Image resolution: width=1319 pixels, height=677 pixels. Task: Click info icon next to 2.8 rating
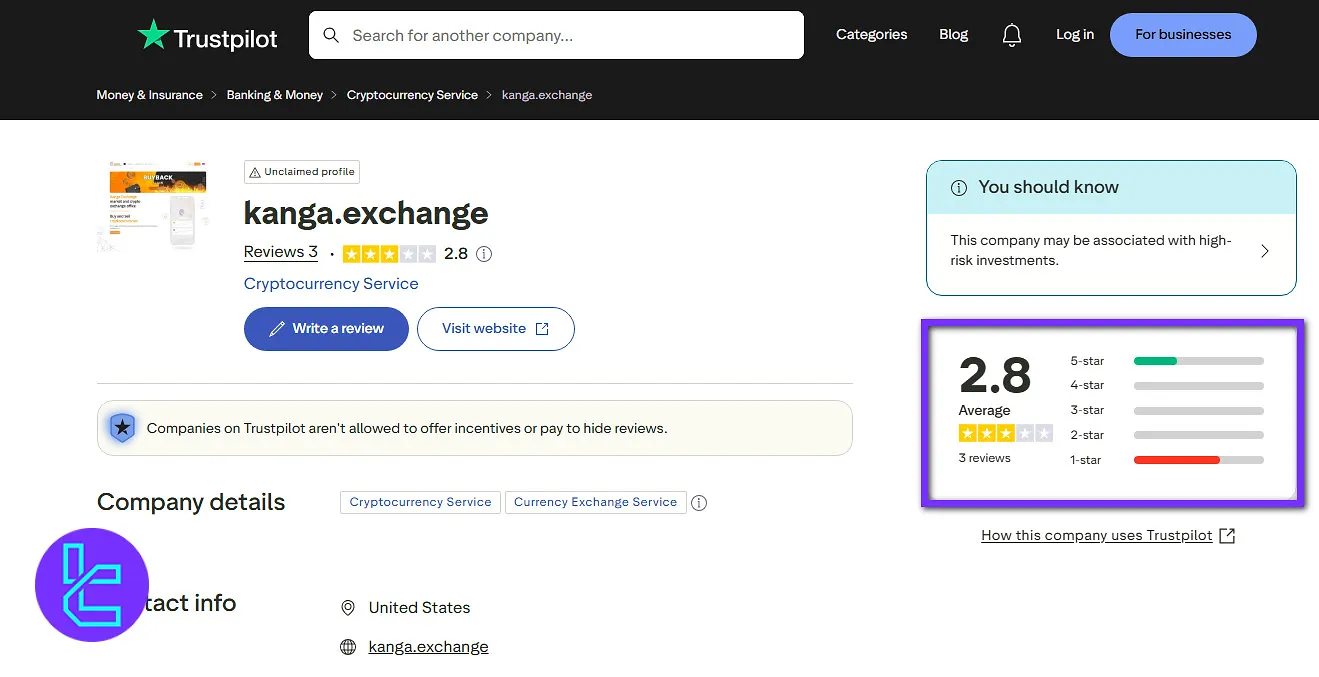pyautogui.click(x=484, y=254)
